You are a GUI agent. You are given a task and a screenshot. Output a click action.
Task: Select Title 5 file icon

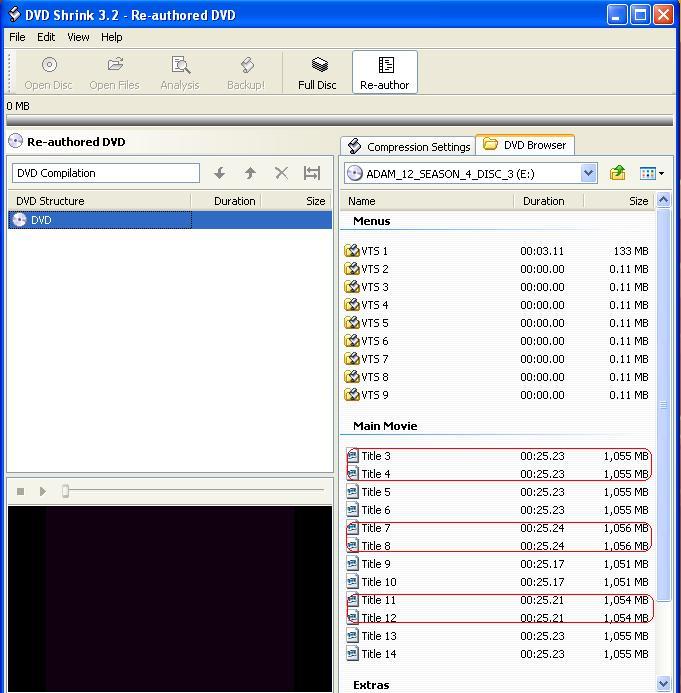point(352,492)
